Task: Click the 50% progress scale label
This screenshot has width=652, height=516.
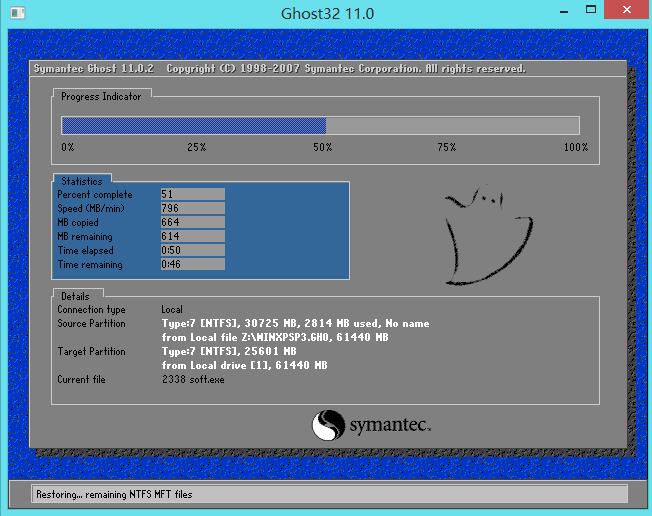Action: coord(322,147)
